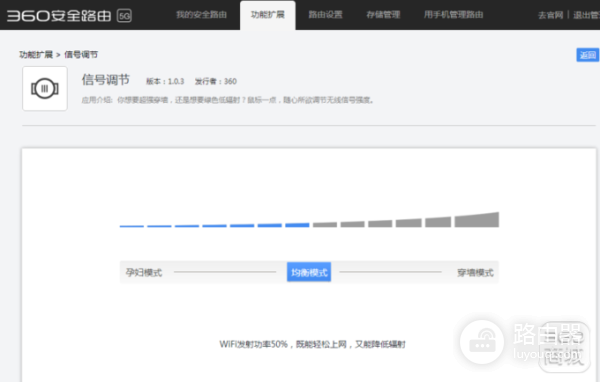
Task: Click the first blue signal bar
Action: click(x=132, y=226)
